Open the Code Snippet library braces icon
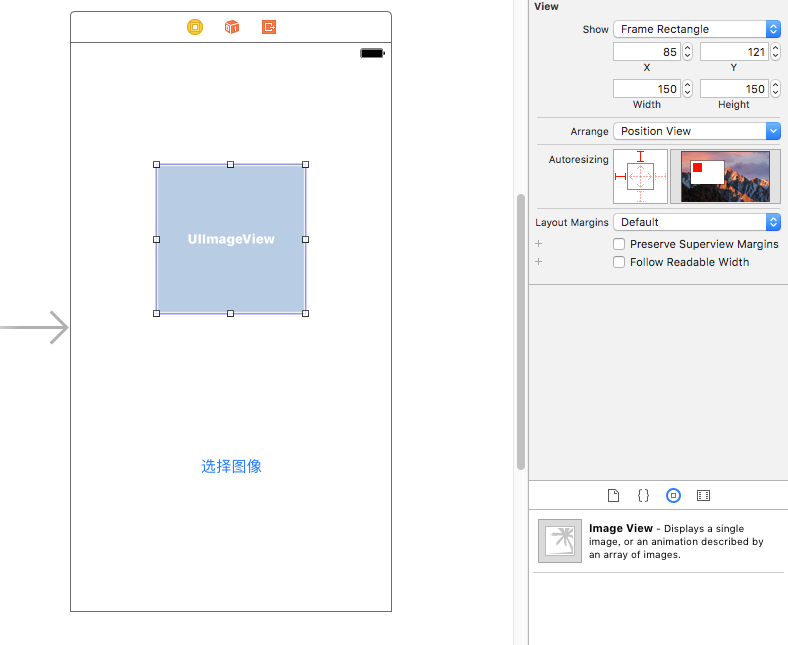The image size is (788, 645). click(644, 495)
